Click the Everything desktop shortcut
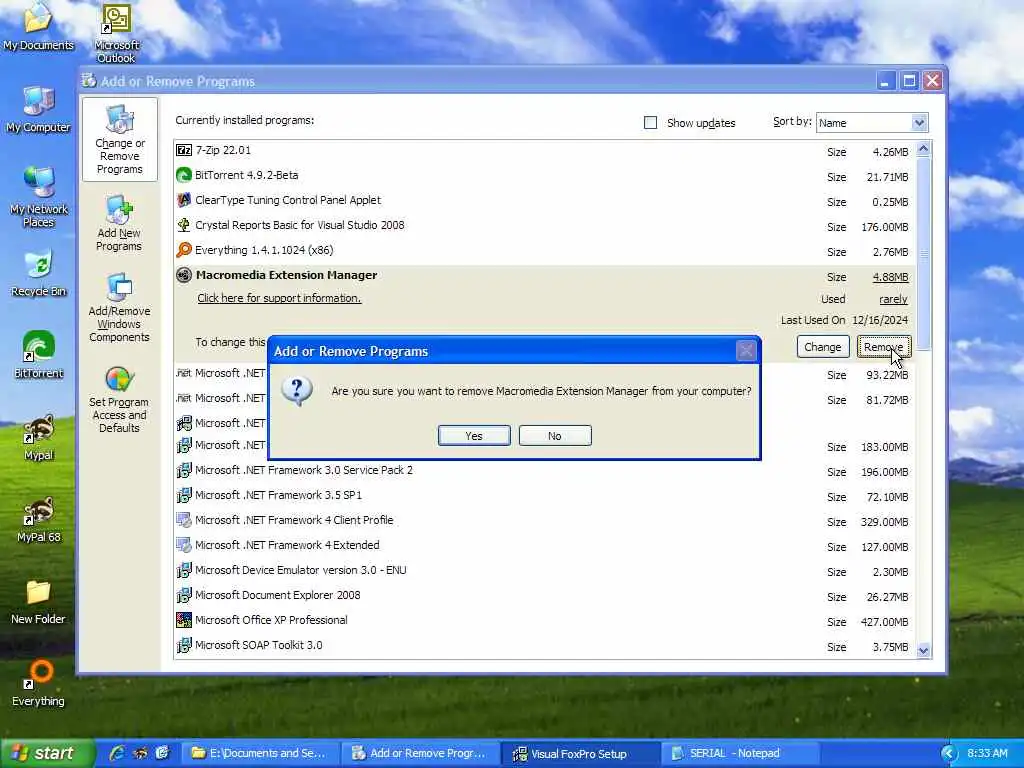The height and width of the screenshot is (768, 1024). tap(38, 683)
